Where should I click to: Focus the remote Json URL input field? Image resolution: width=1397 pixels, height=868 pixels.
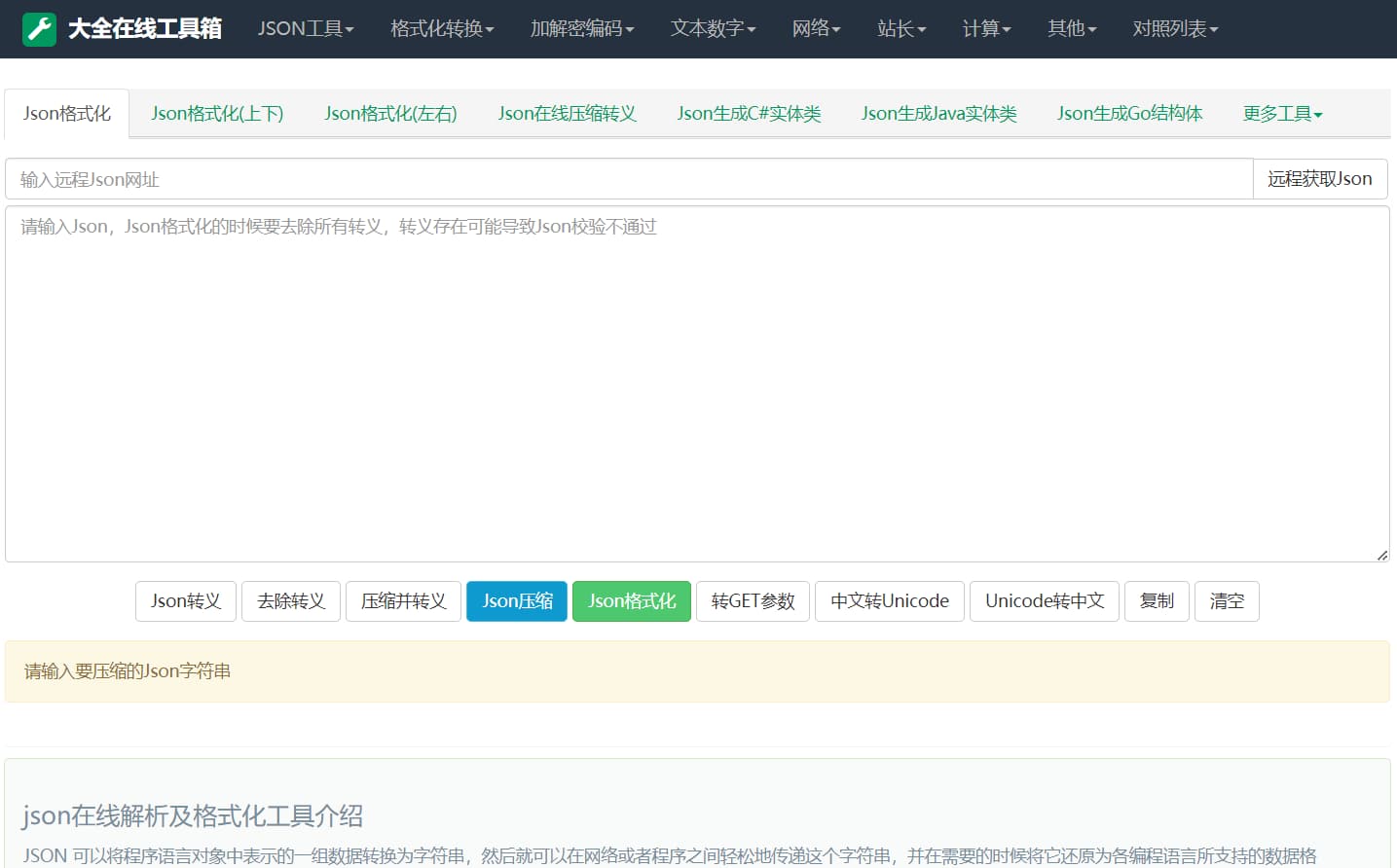(629, 179)
